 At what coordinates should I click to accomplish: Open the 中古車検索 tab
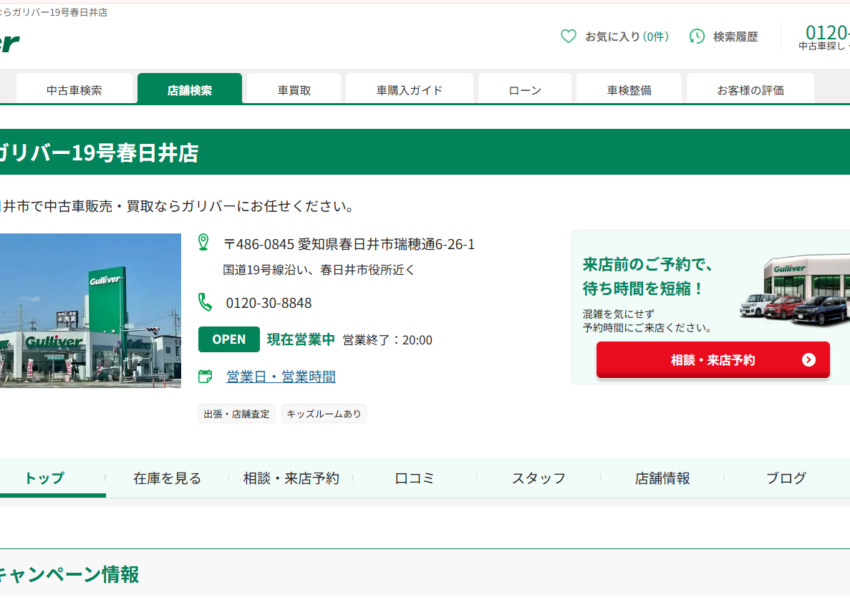(x=74, y=89)
